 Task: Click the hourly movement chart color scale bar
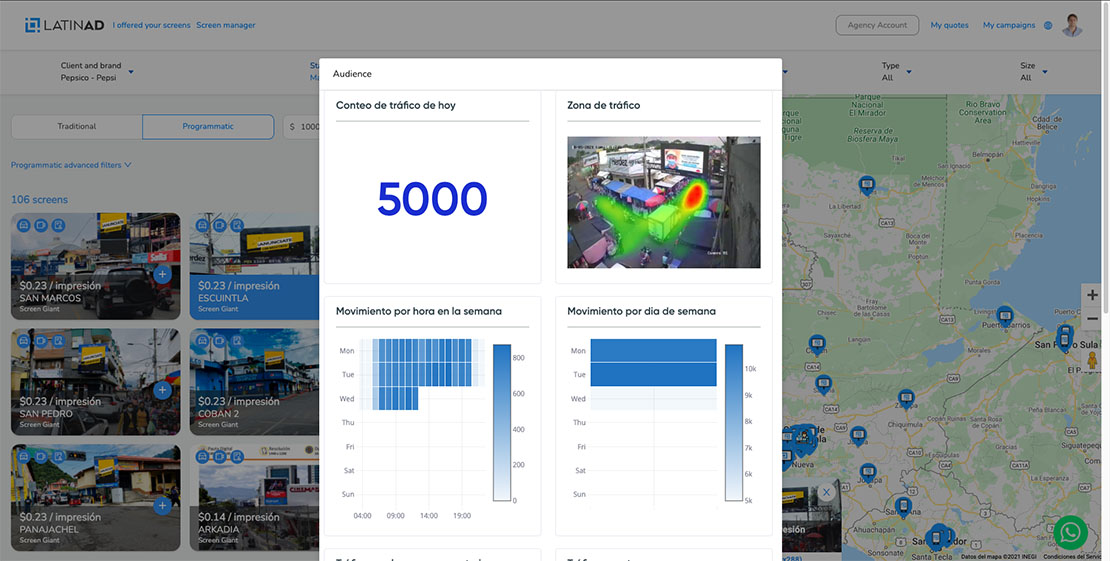coord(501,423)
